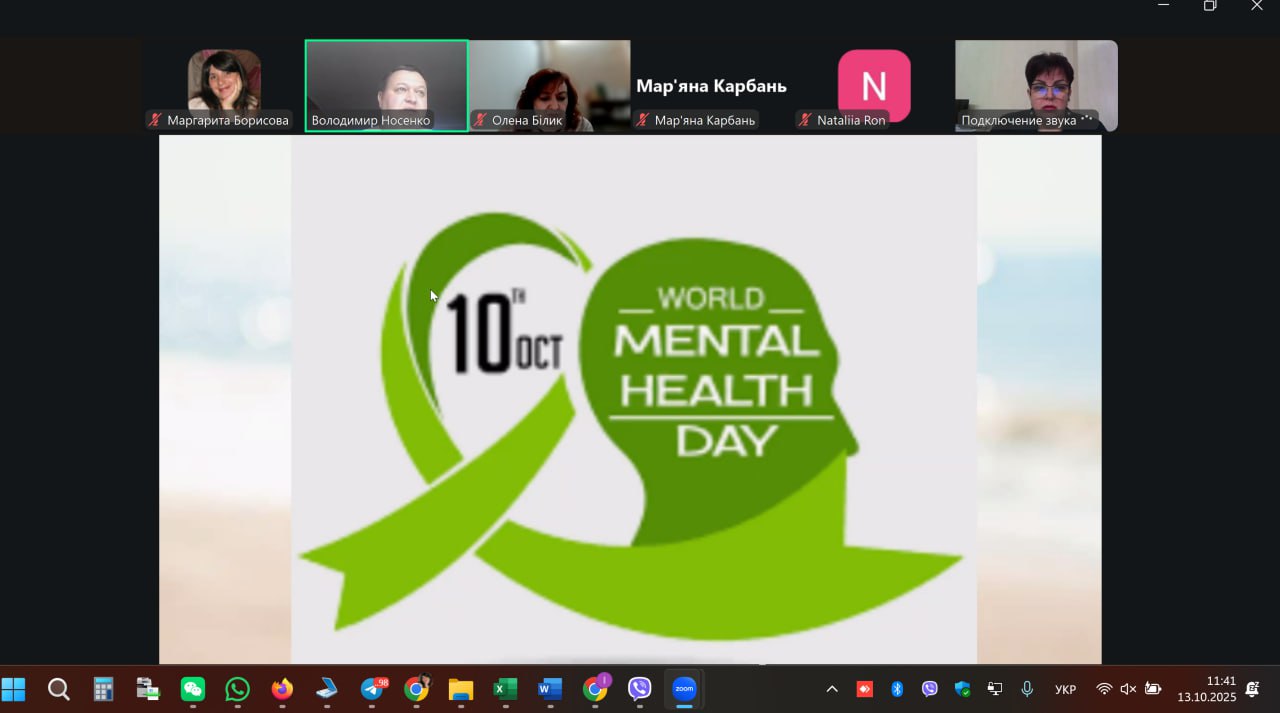
Task: Select Володимир Носенко's video tile
Action: click(x=386, y=85)
